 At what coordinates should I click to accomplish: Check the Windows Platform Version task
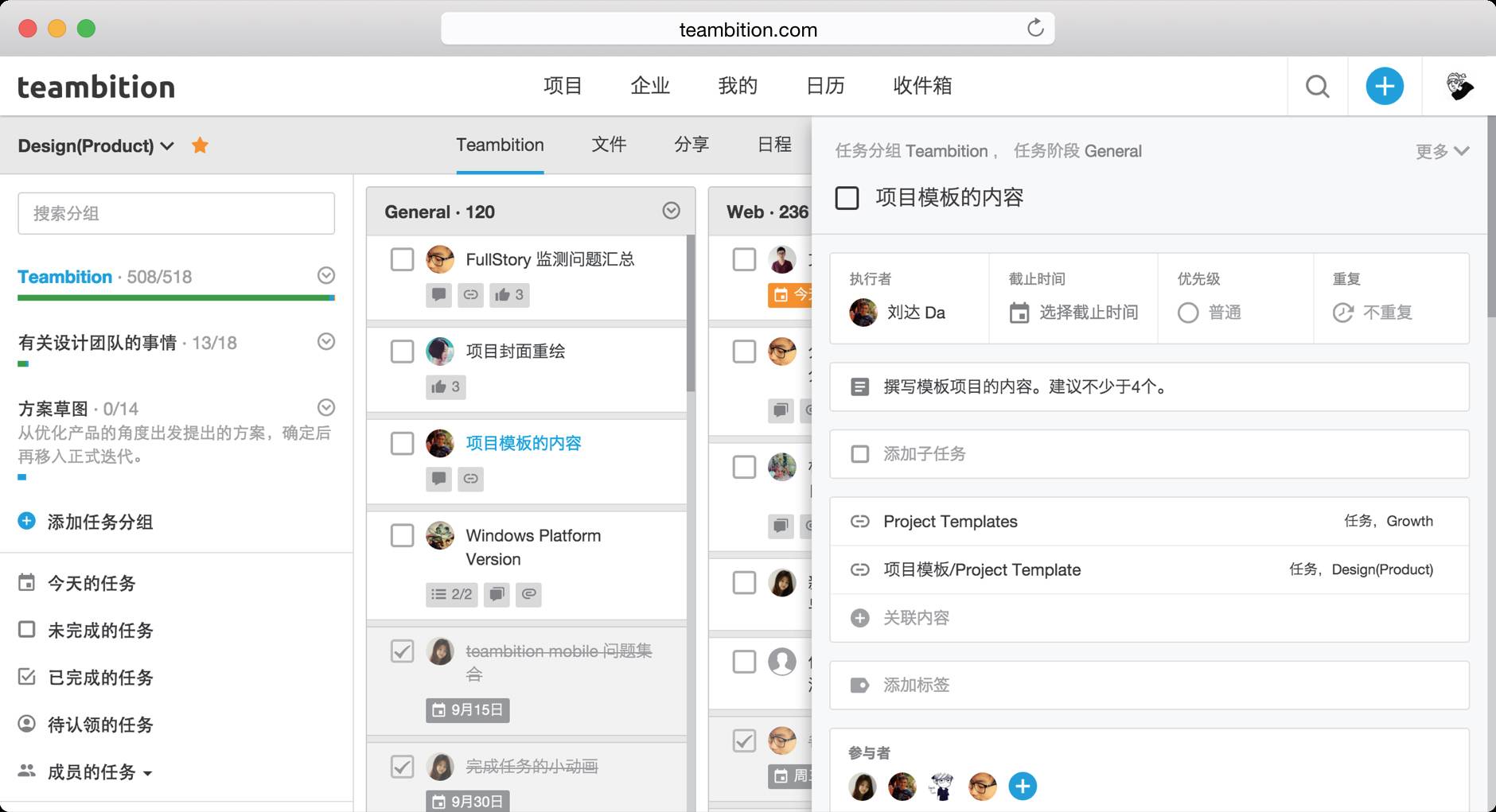(x=402, y=535)
